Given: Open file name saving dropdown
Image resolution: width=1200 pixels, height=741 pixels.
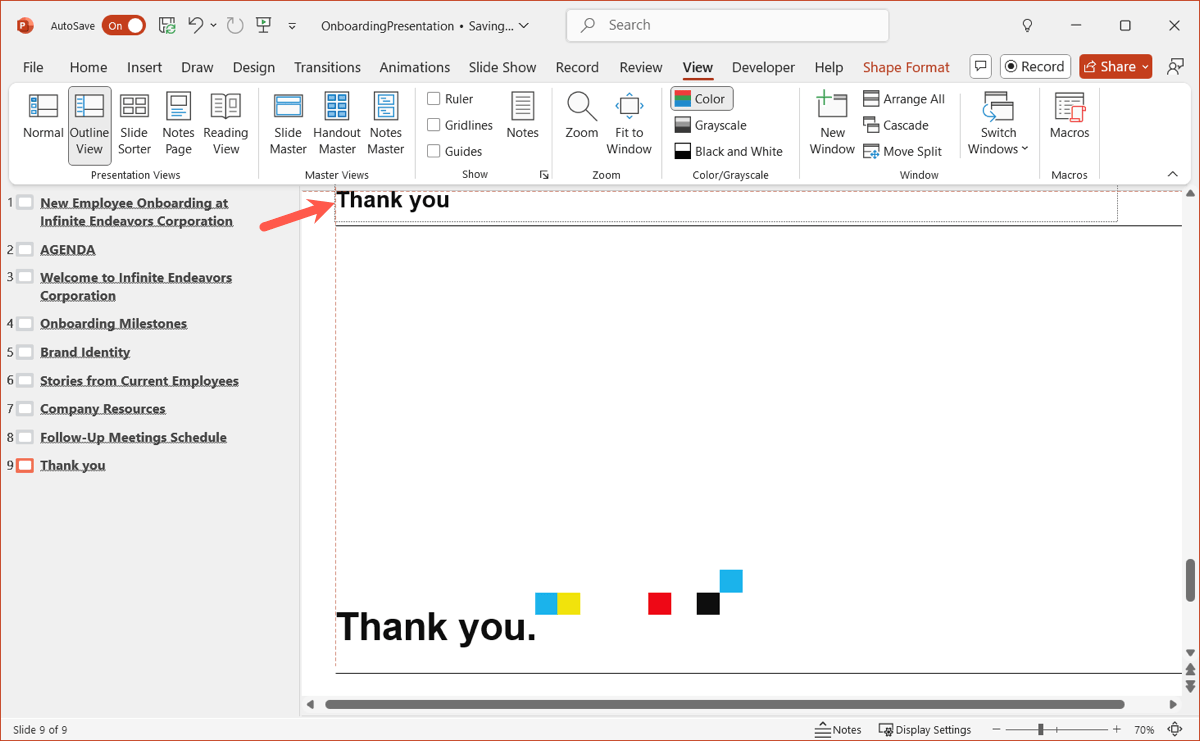Looking at the screenshot, I should click(x=524, y=26).
